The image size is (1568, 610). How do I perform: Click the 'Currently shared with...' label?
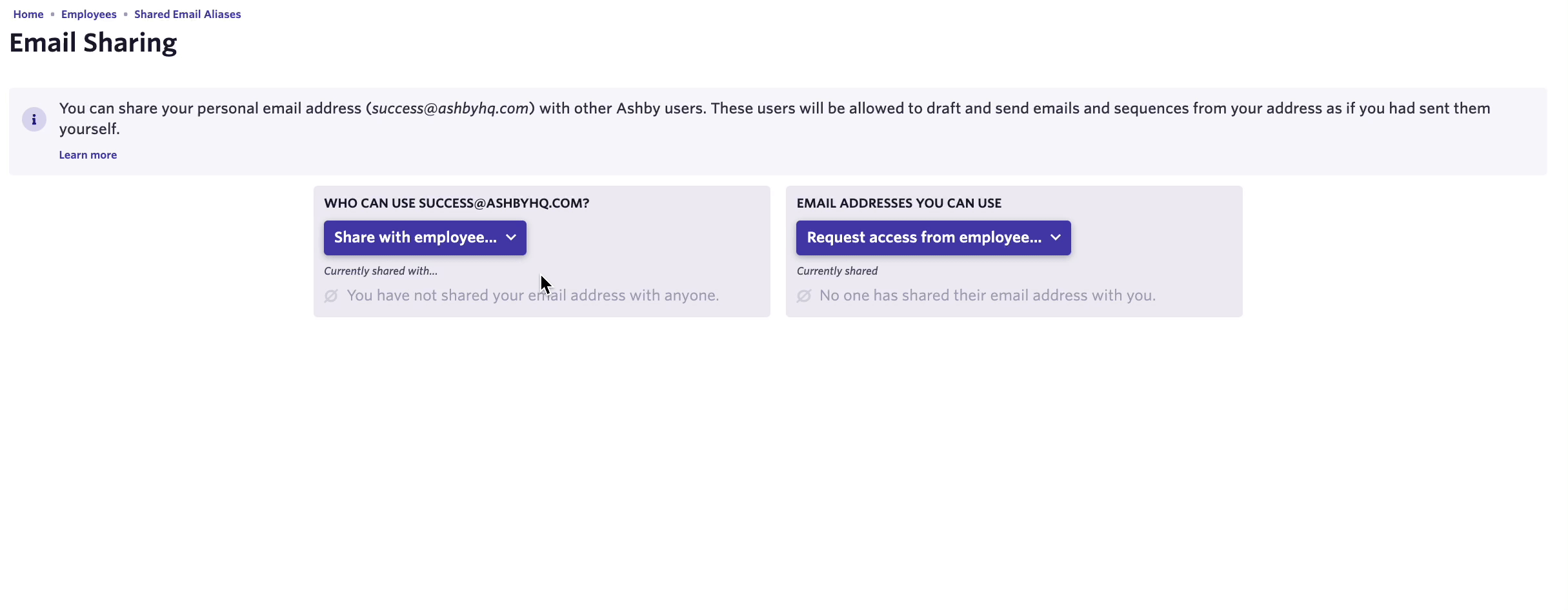coord(381,271)
